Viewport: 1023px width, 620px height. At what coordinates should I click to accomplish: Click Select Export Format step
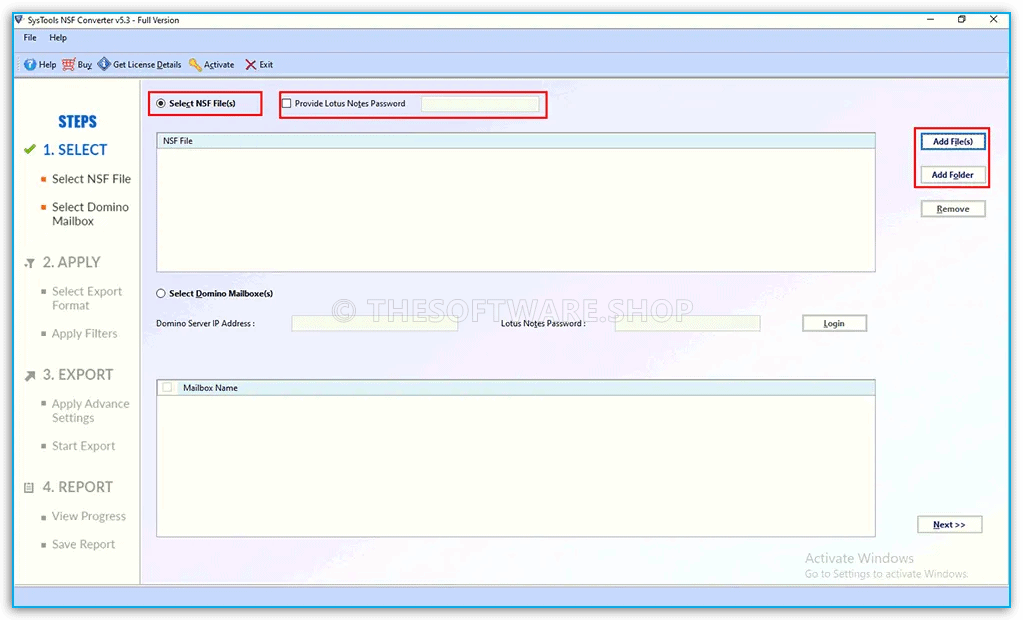pos(87,298)
